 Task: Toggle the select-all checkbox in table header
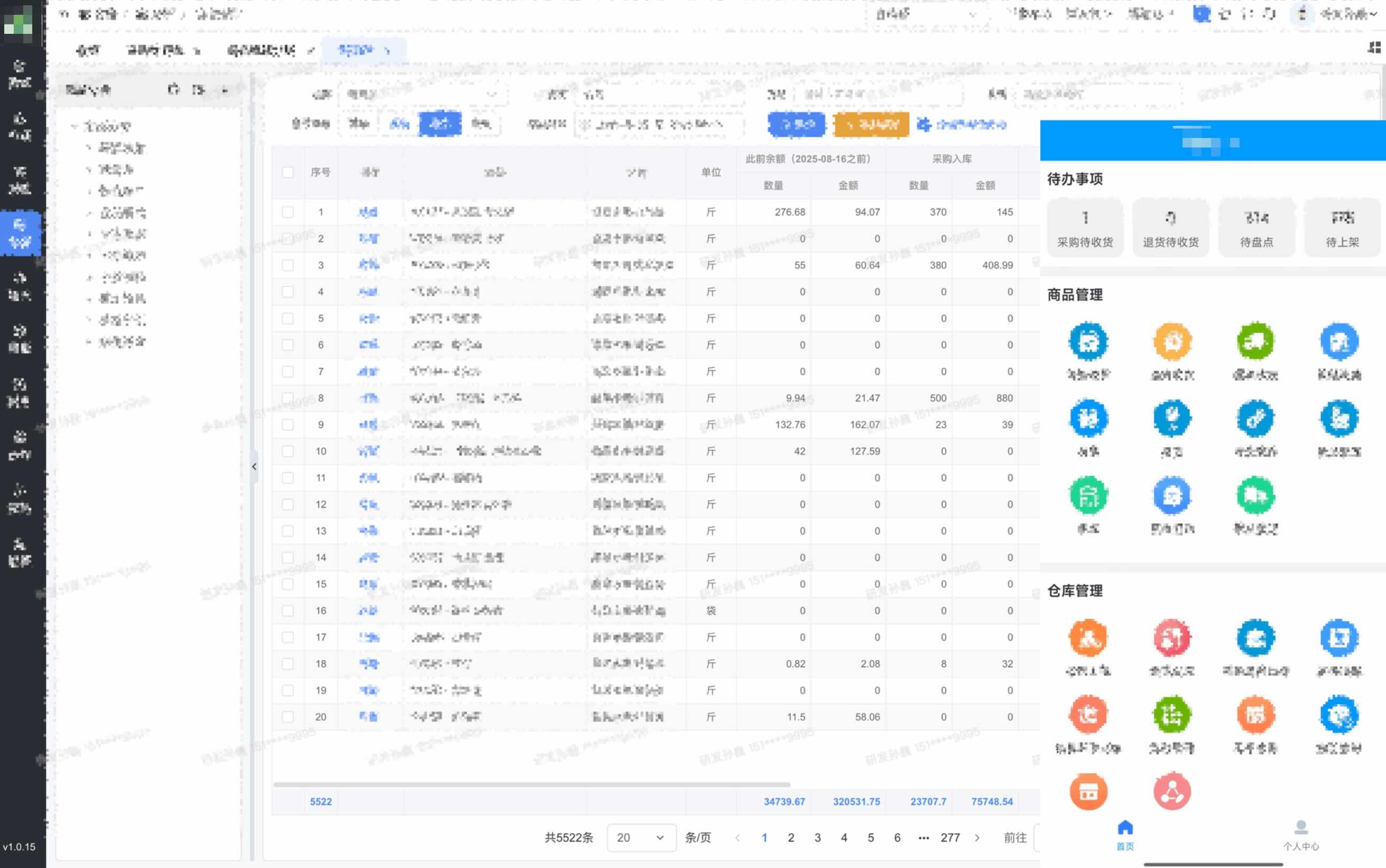pyautogui.click(x=288, y=172)
